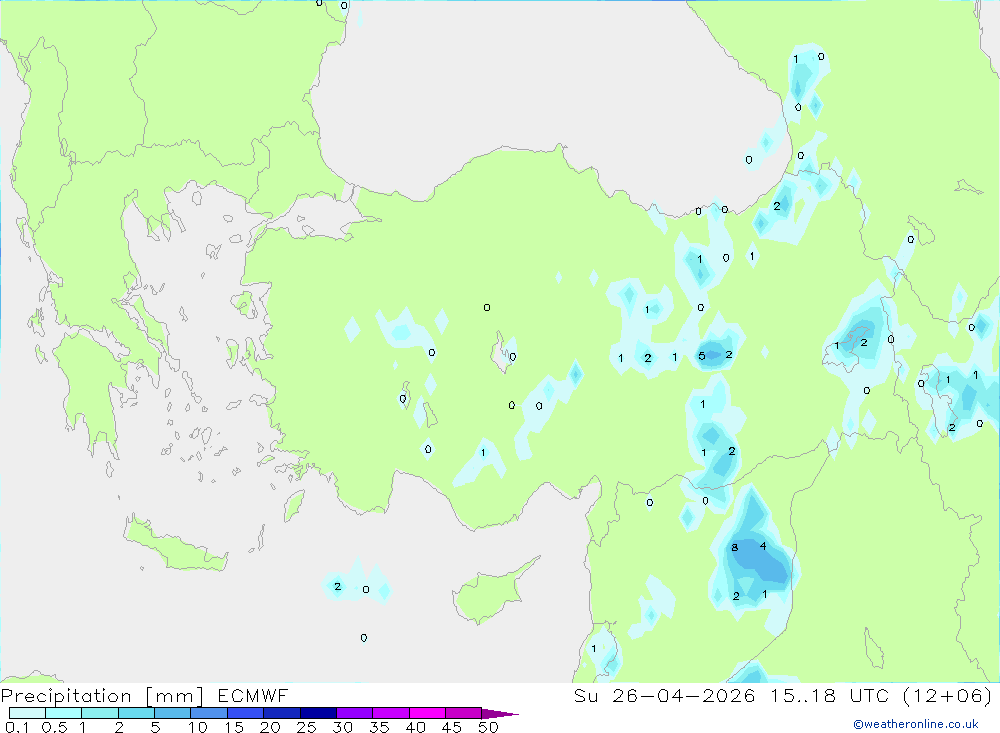Select the 25–30 mm legend swatch
Screen dimensions: 1000x733
point(318,713)
